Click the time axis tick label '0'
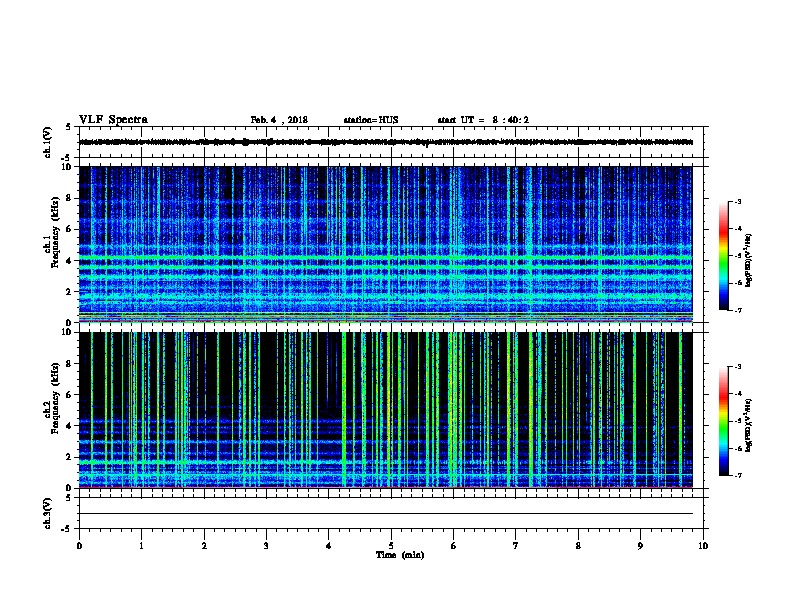This screenshot has height=612, width=792. click(79, 546)
